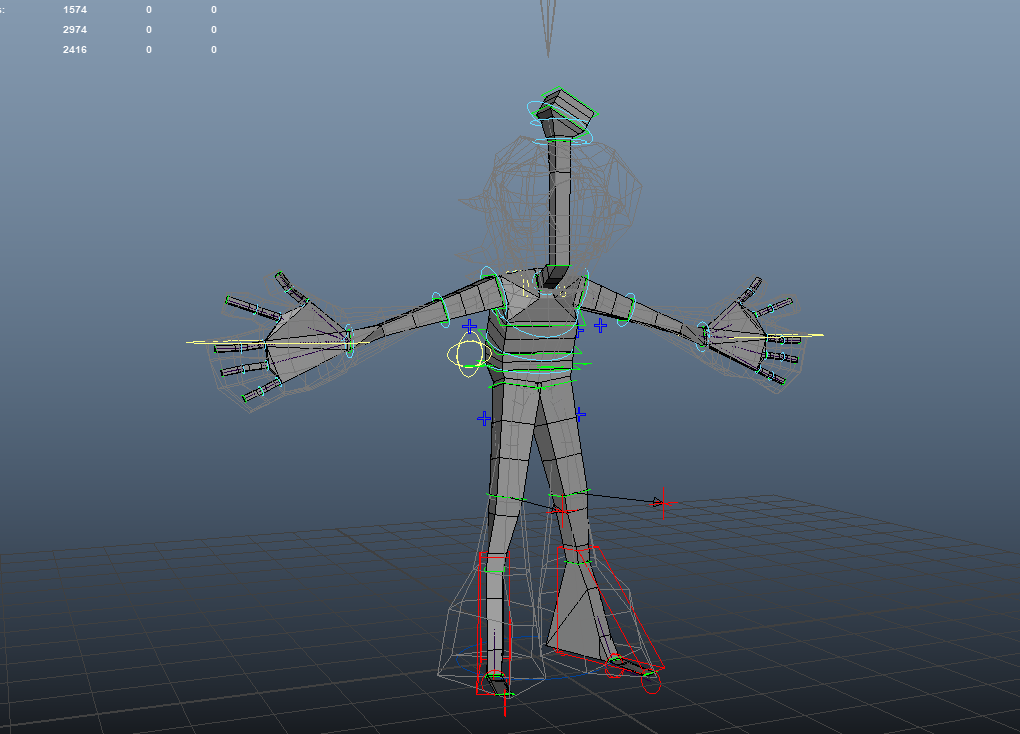The height and width of the screenshot is (734, 1020).
Task: Select the cyan neck ring below the head box
Action: coord(564,139)
